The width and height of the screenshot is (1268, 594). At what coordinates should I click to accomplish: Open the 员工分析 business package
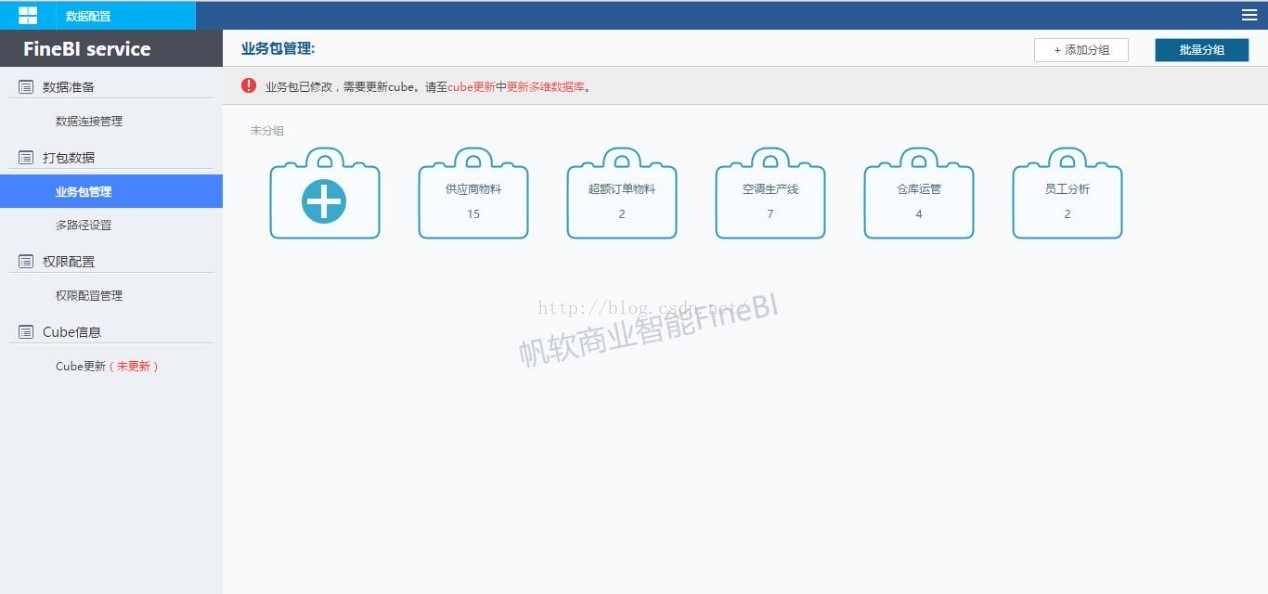(1067, 199)
